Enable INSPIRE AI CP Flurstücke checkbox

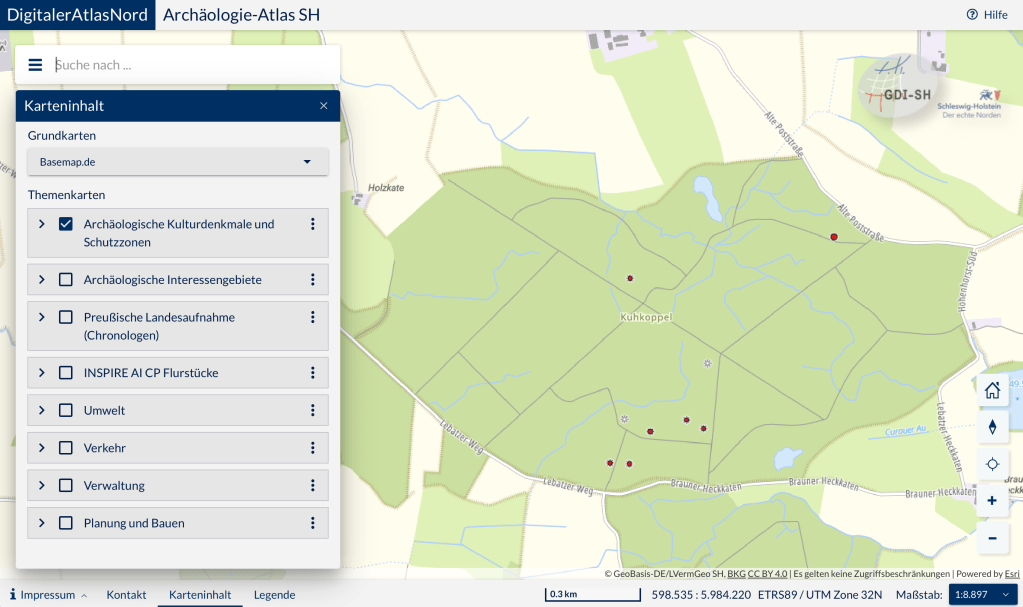tap(66, 373)
